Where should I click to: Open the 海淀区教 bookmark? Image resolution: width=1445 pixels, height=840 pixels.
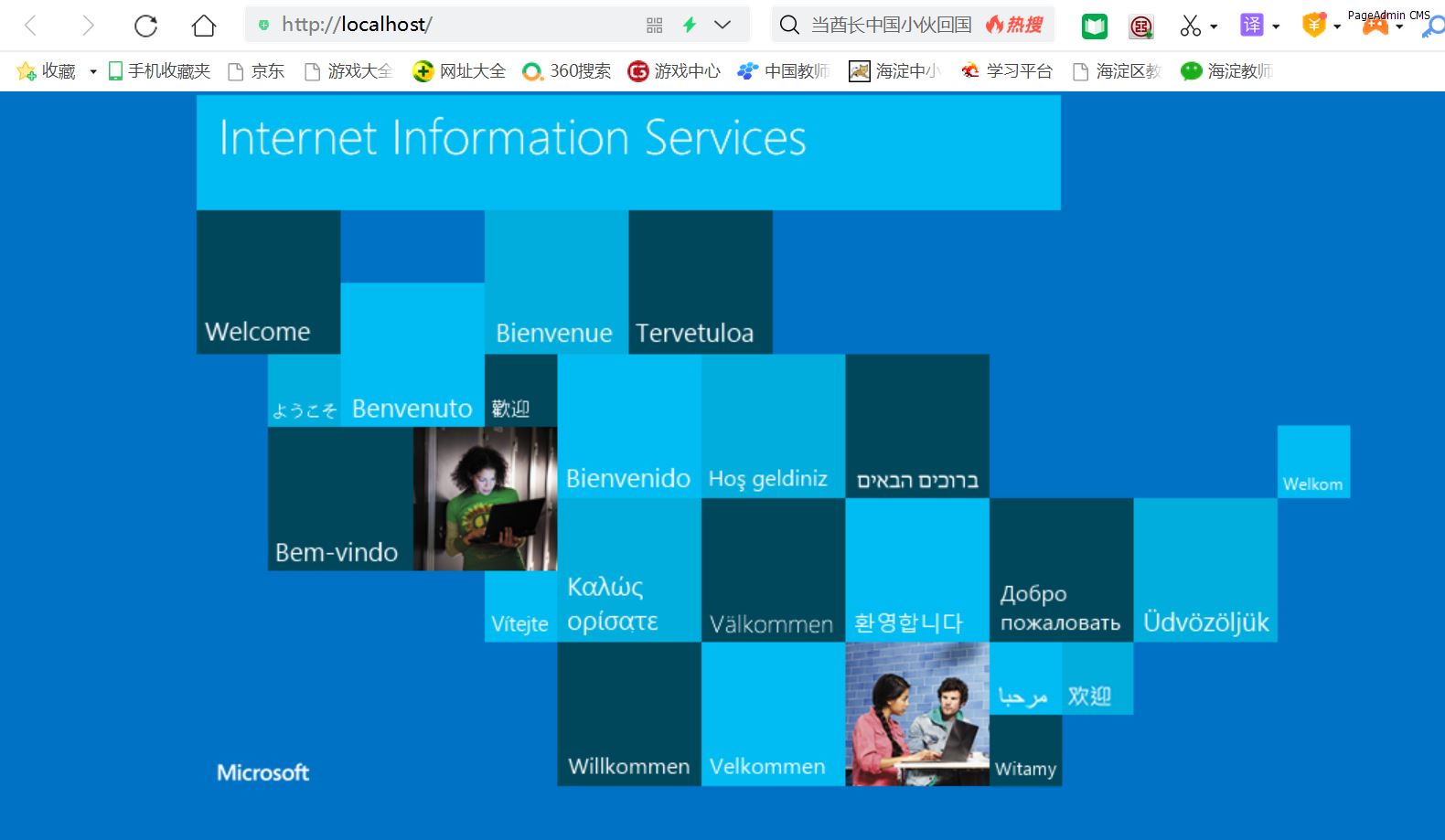coord(1117,71)
